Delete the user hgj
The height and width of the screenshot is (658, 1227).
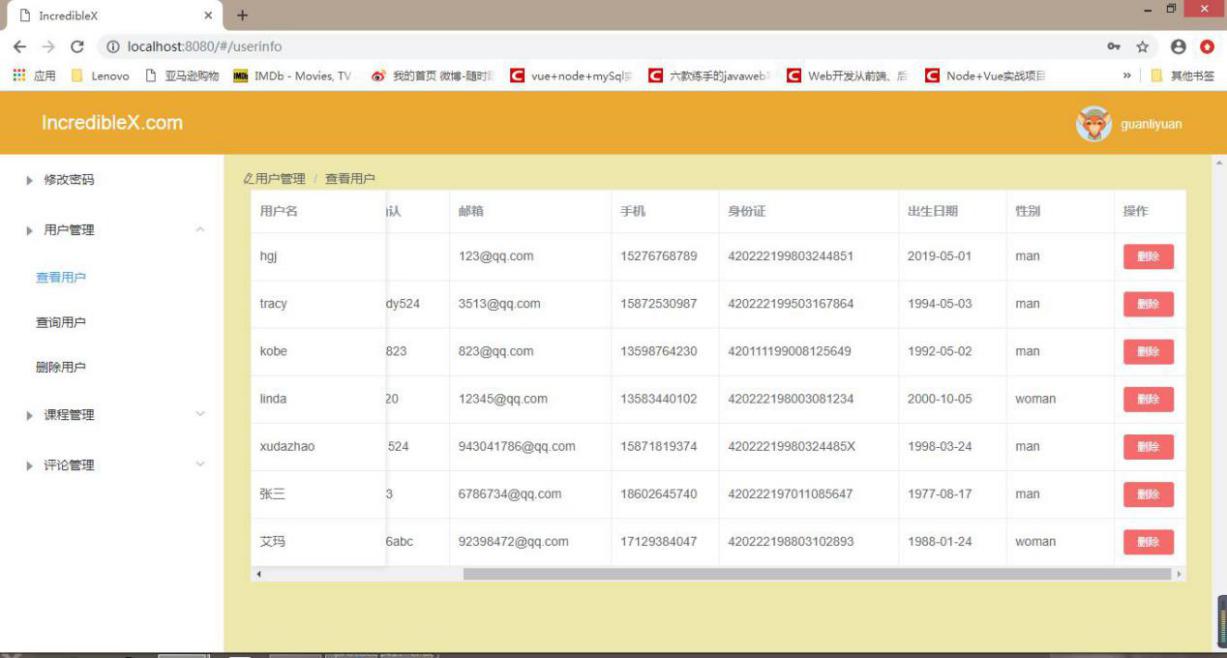point(1148,256)
